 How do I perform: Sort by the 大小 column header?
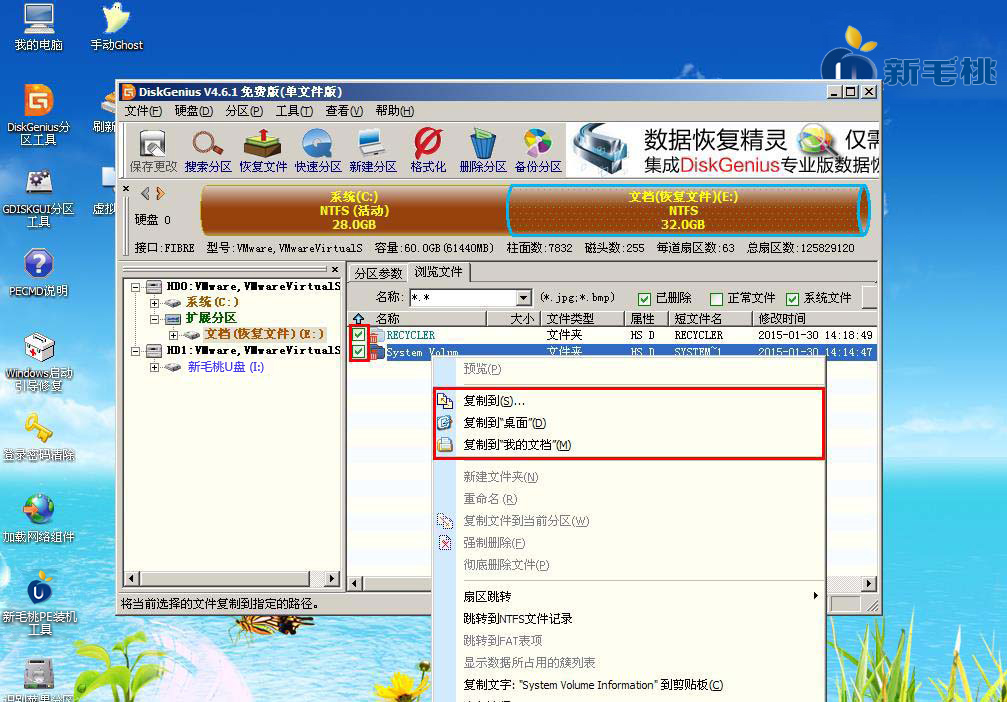click(x=514, y=319)
